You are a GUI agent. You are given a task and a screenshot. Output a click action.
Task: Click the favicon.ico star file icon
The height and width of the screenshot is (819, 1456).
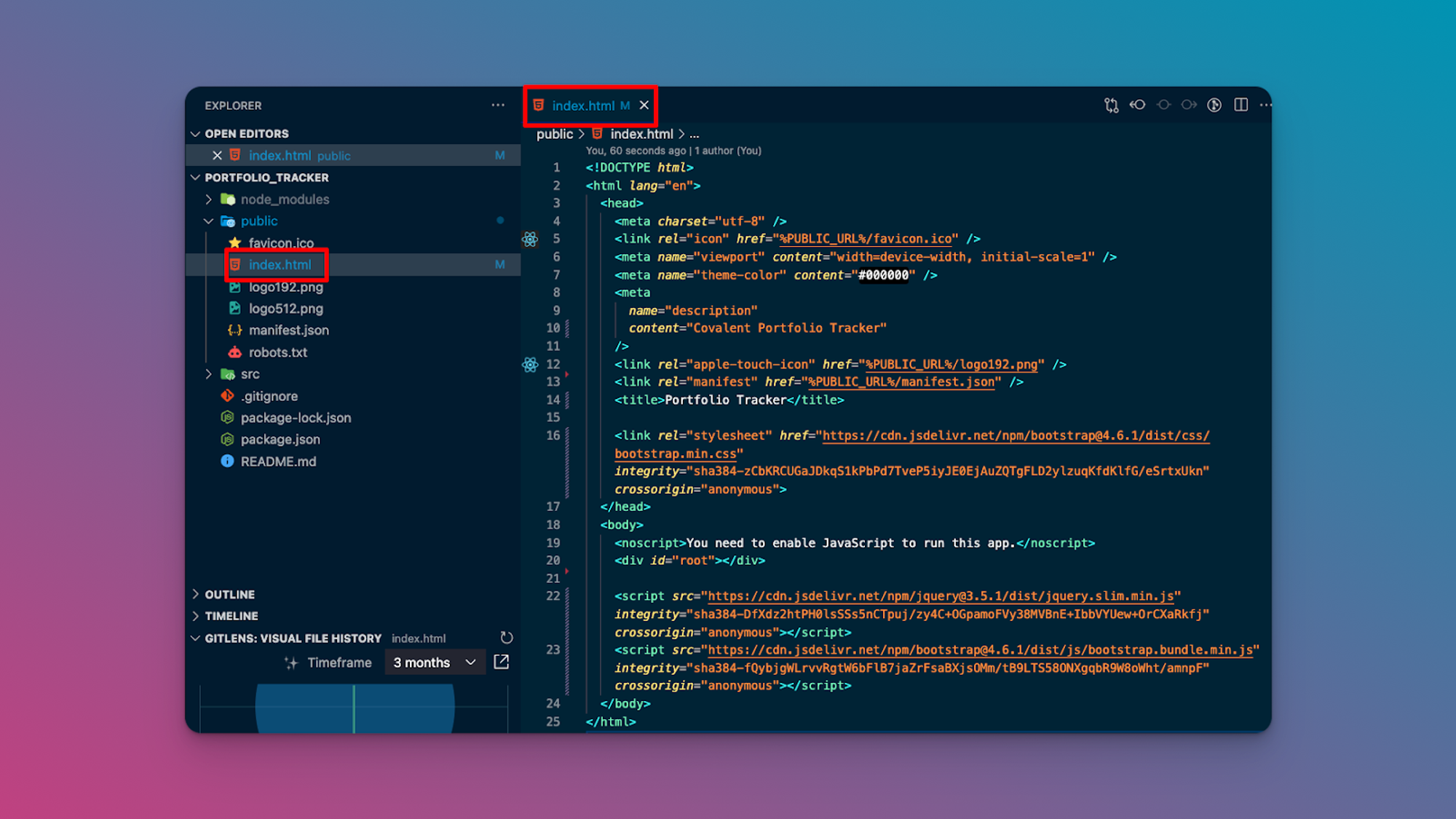coord(234,242)
